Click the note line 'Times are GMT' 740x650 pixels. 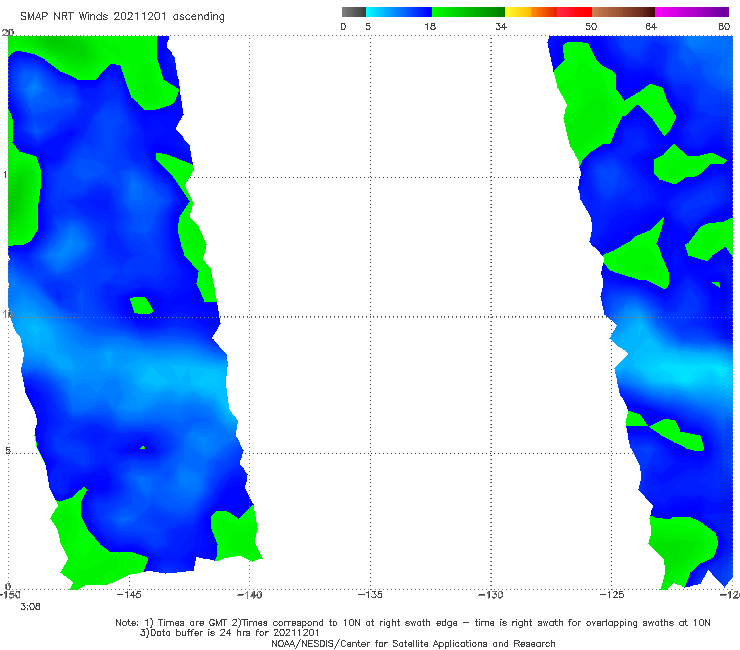pyautogui.click(x=194, y=623)
